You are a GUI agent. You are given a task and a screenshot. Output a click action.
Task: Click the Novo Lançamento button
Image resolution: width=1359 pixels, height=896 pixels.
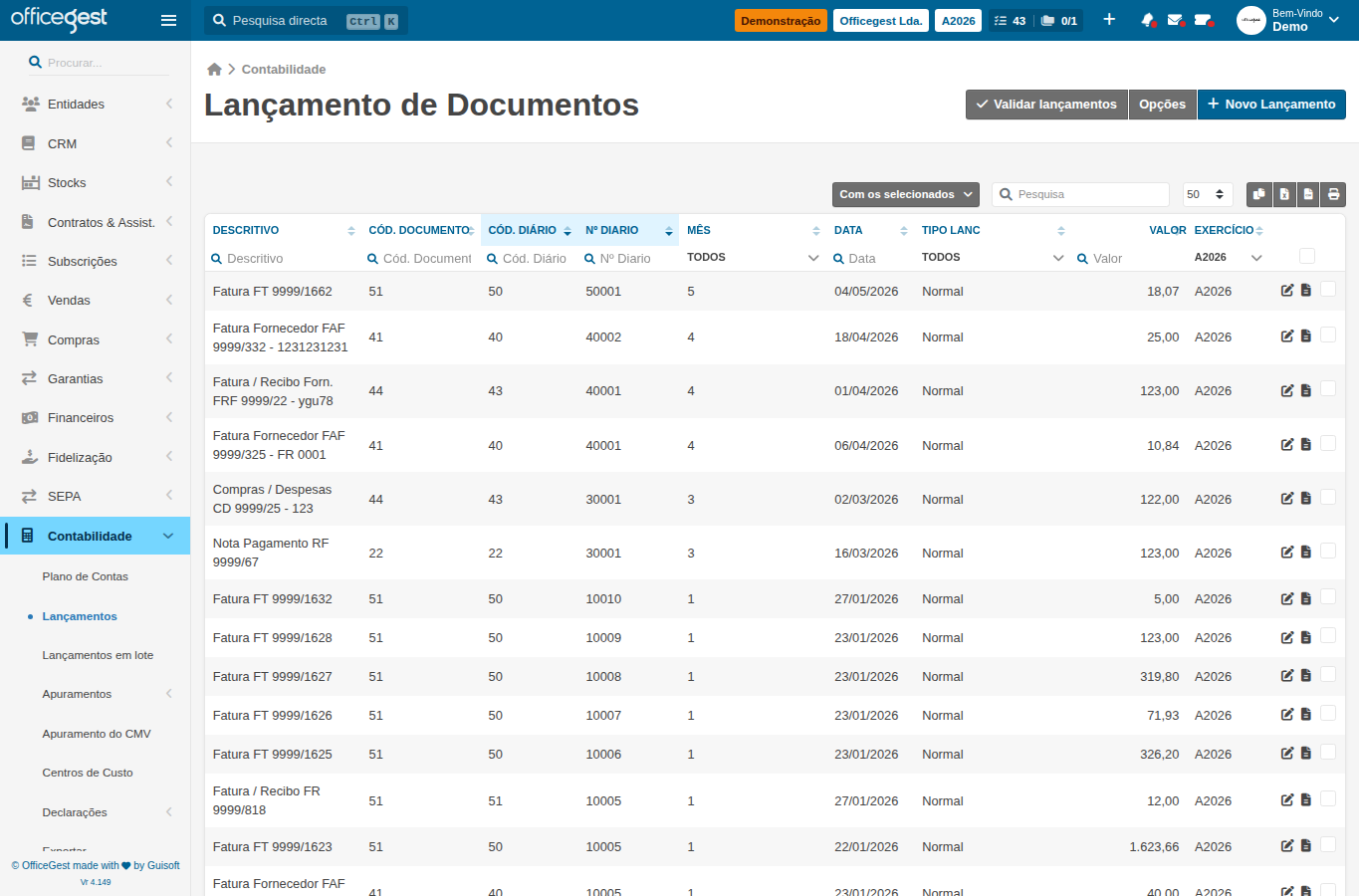click(x=1271, y=105)
